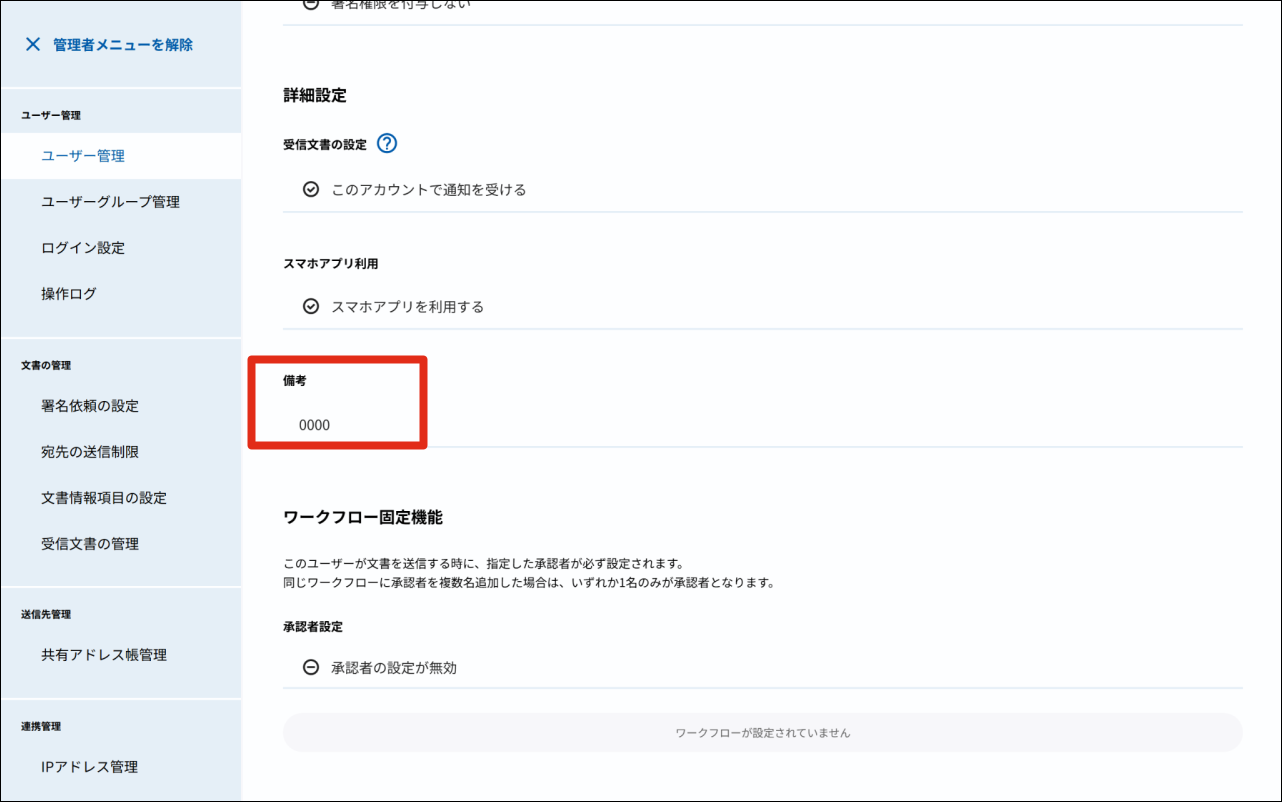Click the minus icon next to 承認者の設定が無効
Screen dimensions: 1282x802
pos(311,668)
